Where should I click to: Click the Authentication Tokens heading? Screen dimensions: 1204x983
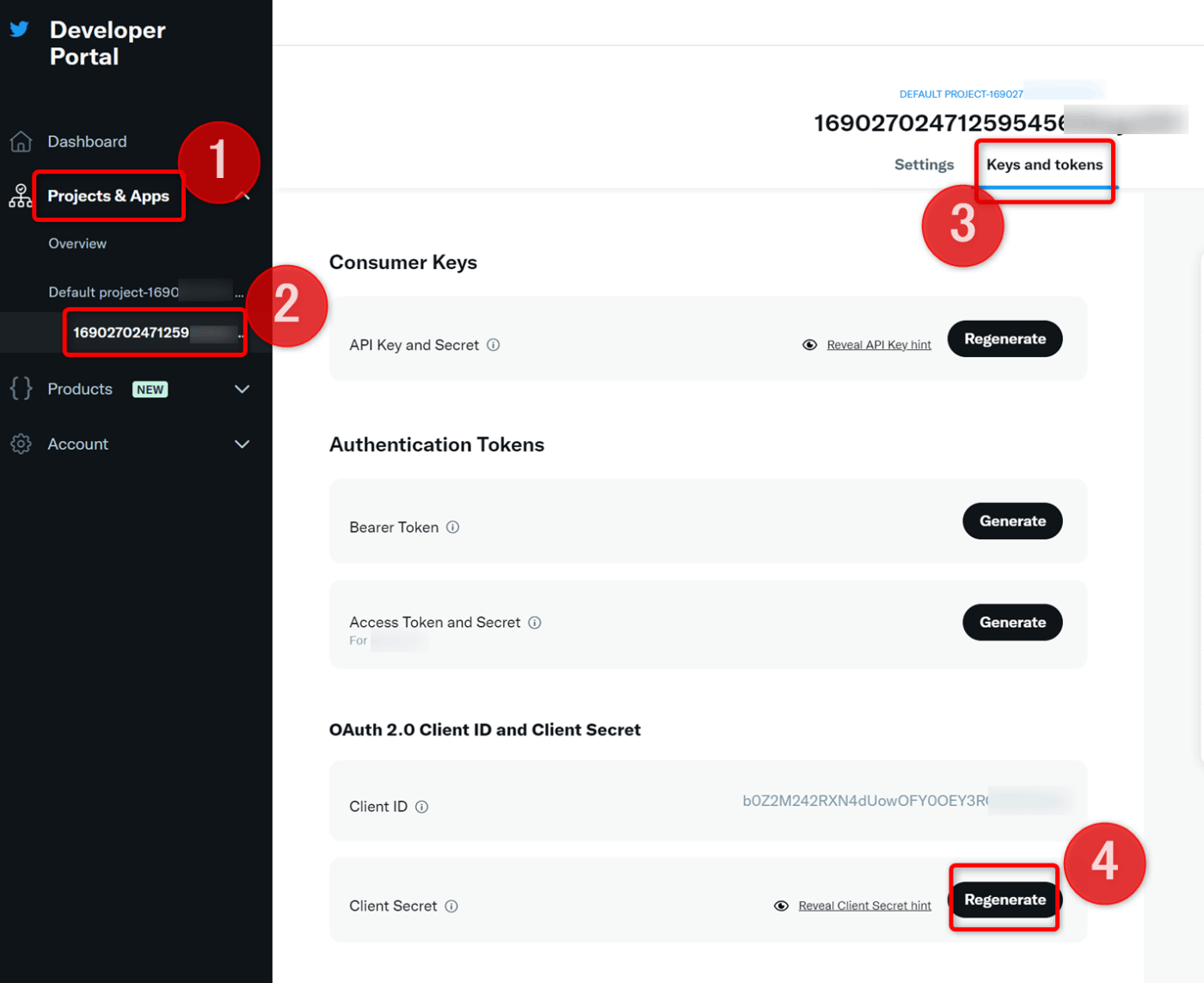tap(437, 445)
